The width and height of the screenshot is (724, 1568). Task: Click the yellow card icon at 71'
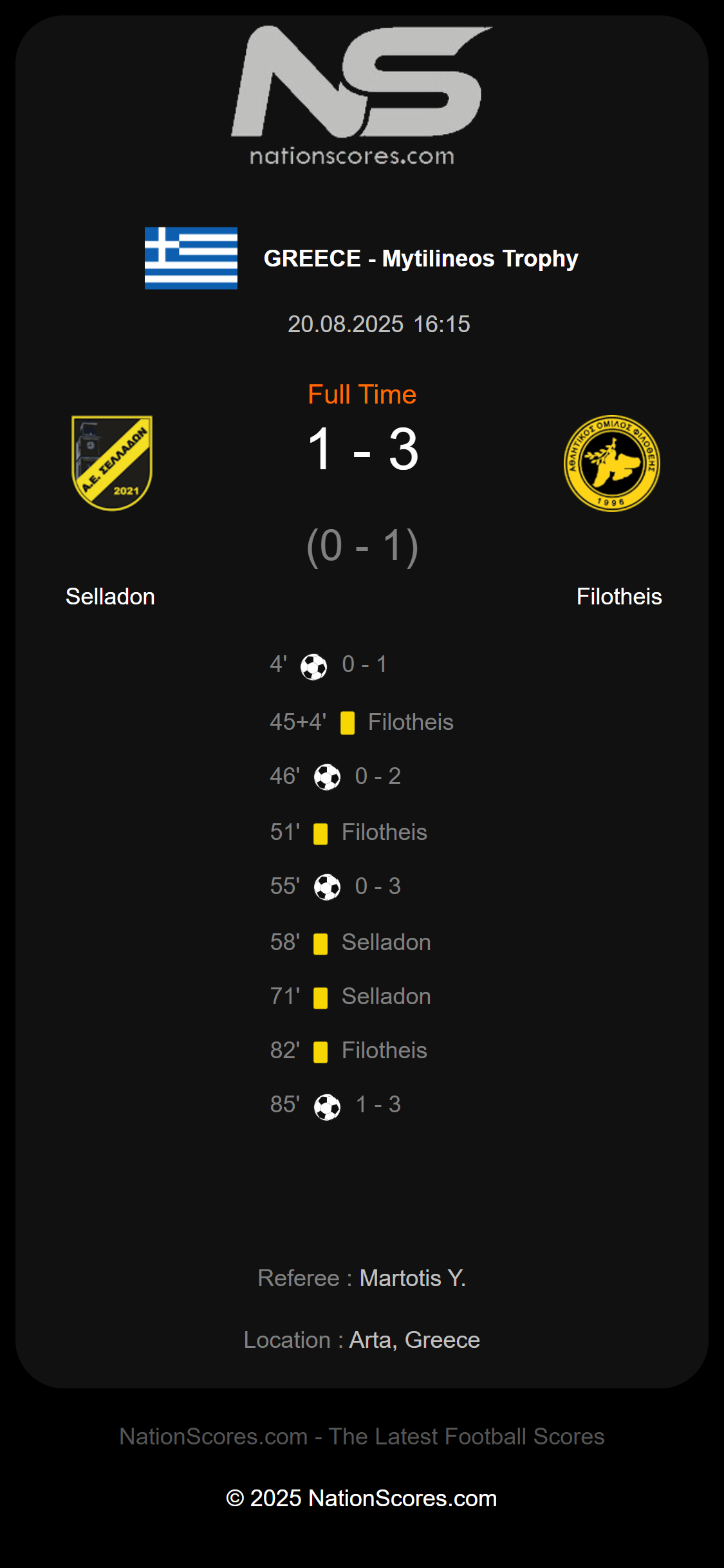point(320,998)
